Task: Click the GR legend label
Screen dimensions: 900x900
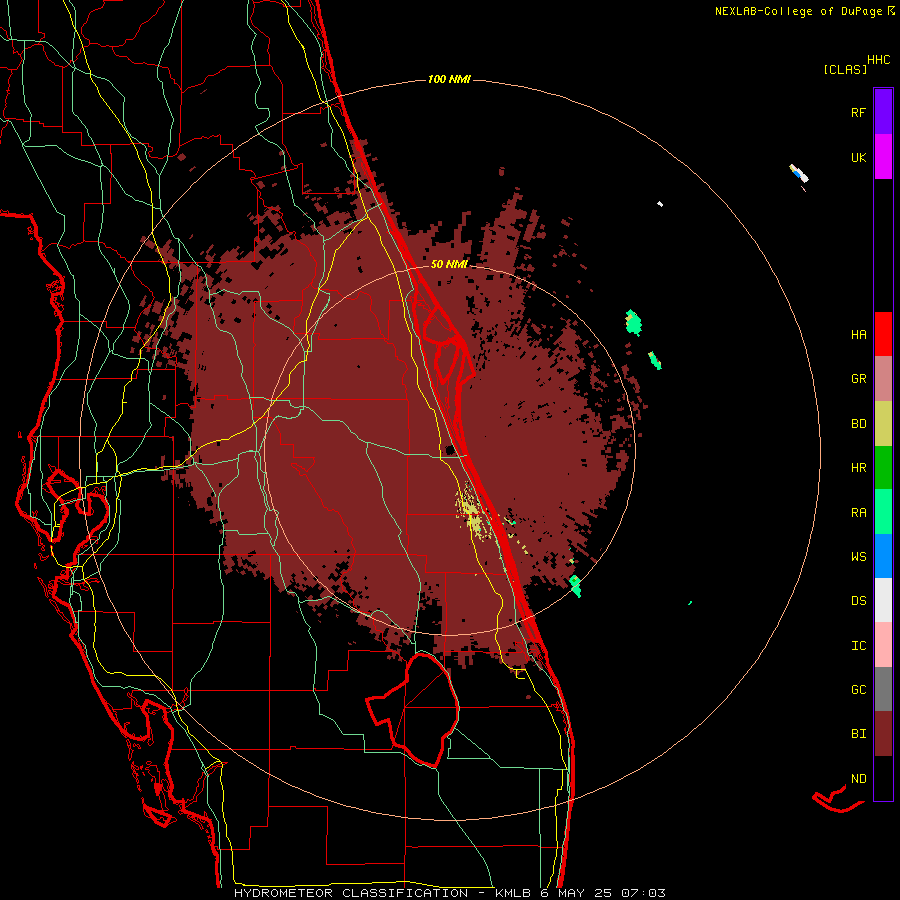Action: tap(858, 379)
